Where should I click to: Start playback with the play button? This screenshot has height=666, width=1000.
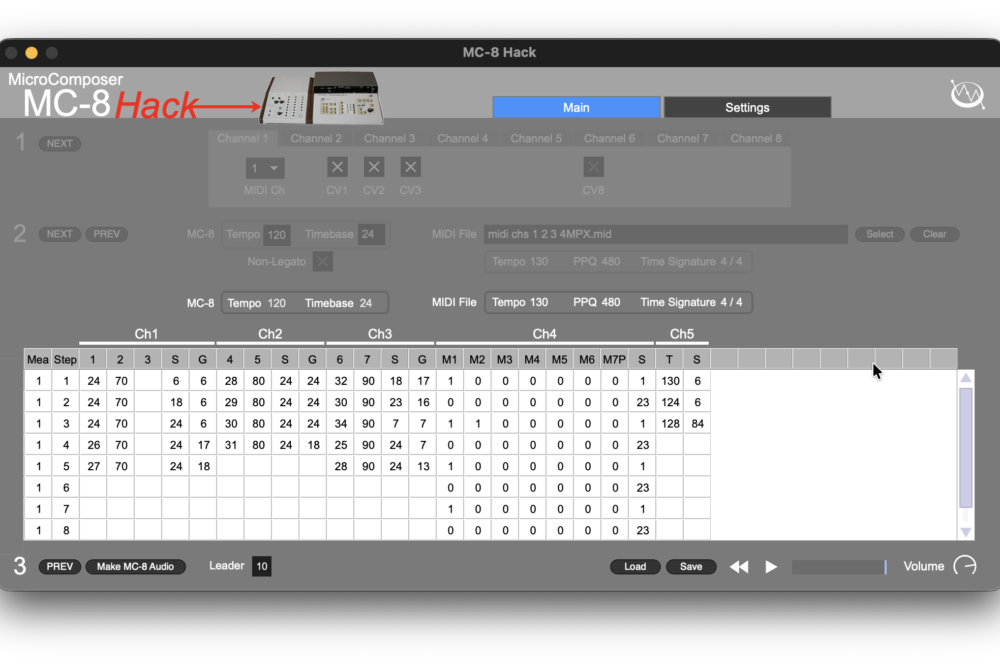coord(771,566)
